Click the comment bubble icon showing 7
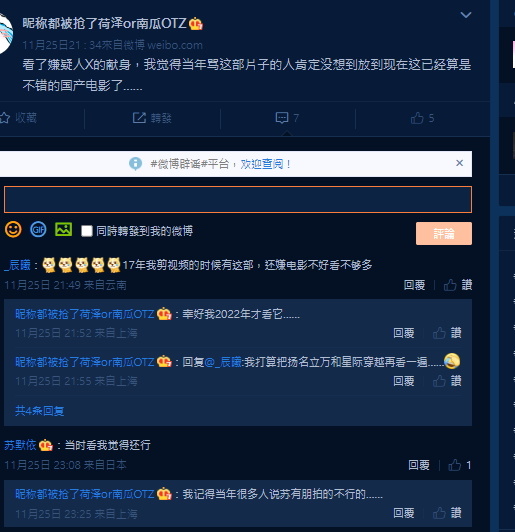The height and width of the screenshot is (532, 515). tap(282, 118)
